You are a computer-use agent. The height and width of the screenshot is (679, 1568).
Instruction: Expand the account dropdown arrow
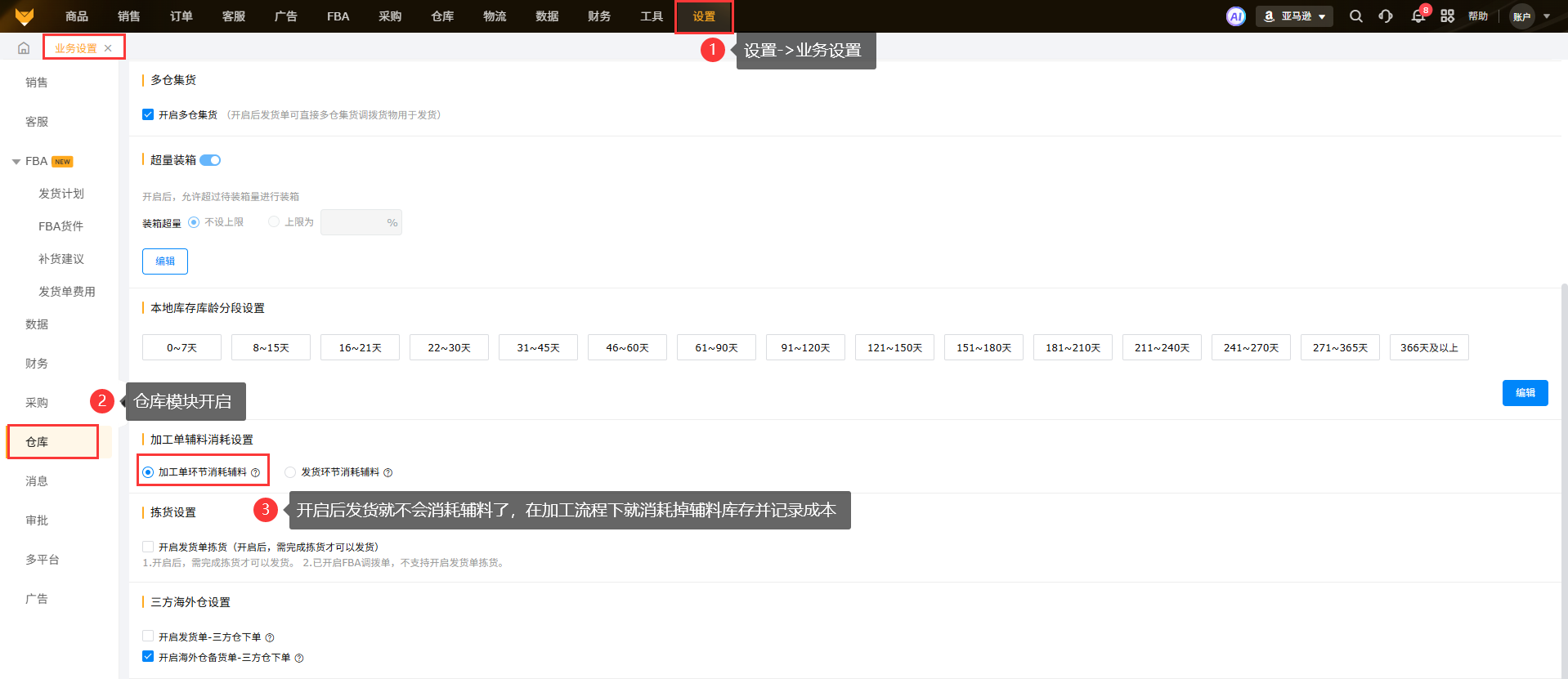[x=1547, y=16]
